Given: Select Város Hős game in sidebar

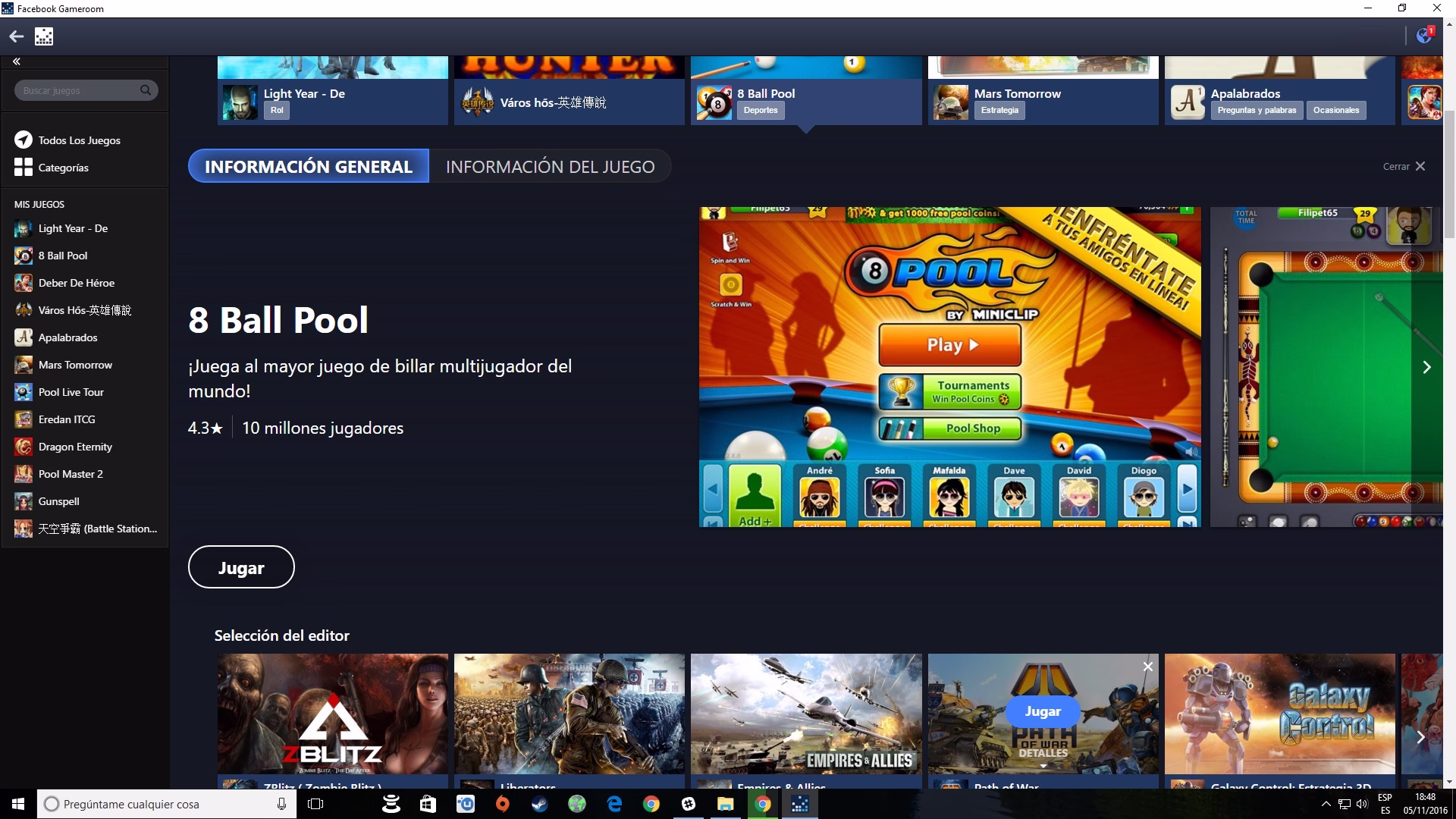Looking at the screenshot, I should [73, 310].
